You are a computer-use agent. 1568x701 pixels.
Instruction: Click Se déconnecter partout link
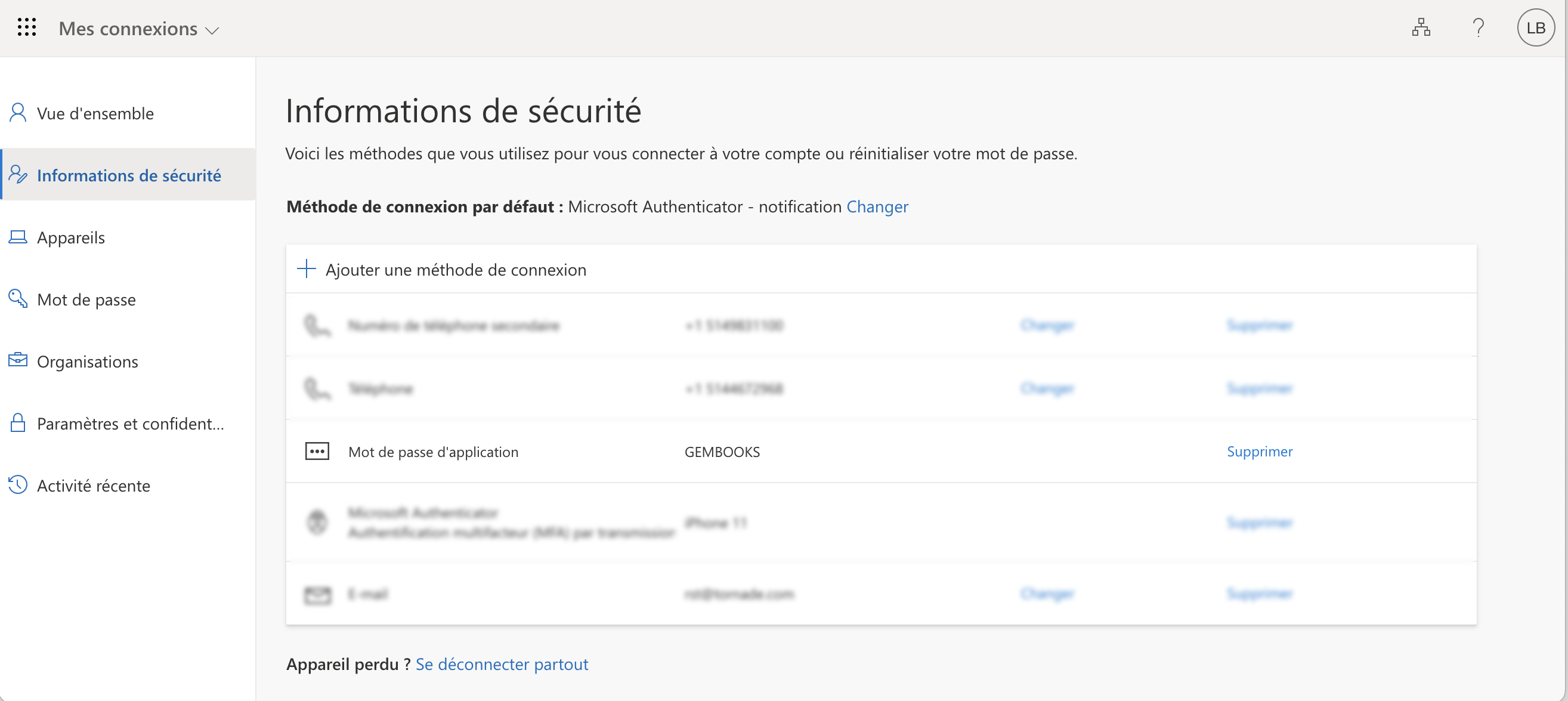[501, 663]
